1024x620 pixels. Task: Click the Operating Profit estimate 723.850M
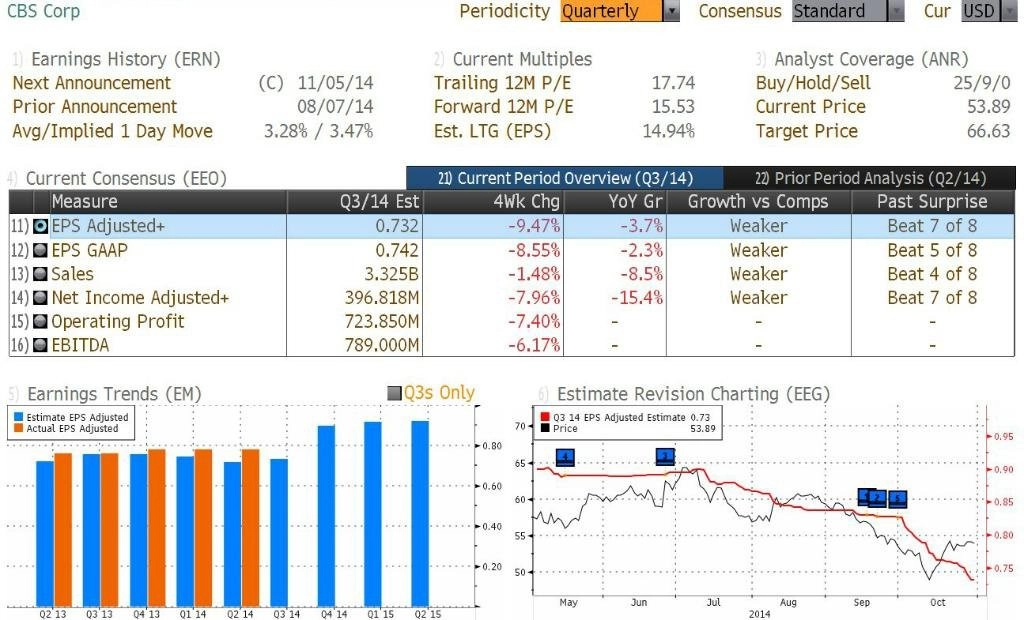(x=381, y=321)
